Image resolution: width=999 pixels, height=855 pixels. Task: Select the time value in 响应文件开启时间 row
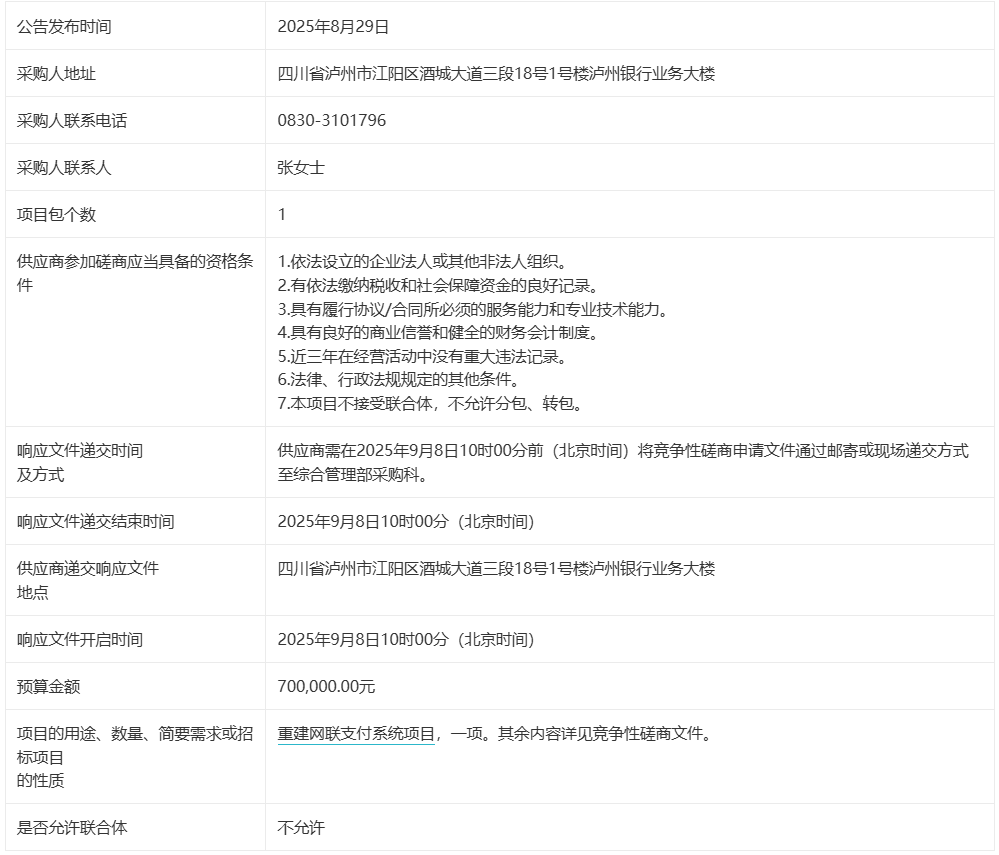[406, 640]
